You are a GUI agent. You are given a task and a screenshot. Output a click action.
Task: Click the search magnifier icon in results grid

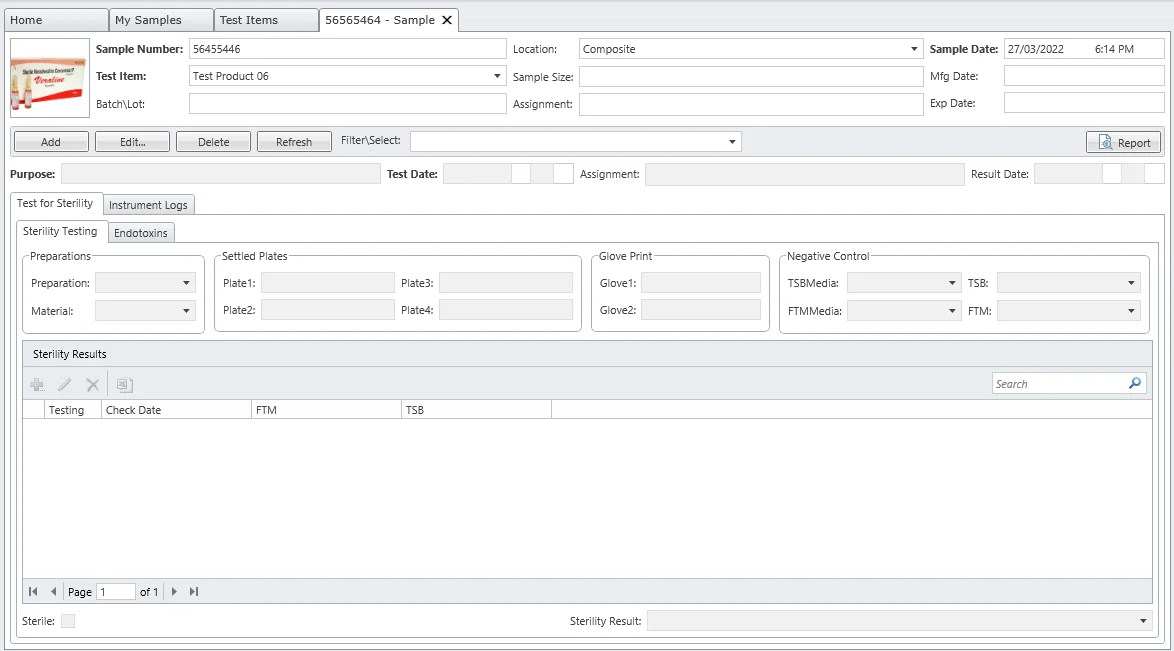(1135, 383)
